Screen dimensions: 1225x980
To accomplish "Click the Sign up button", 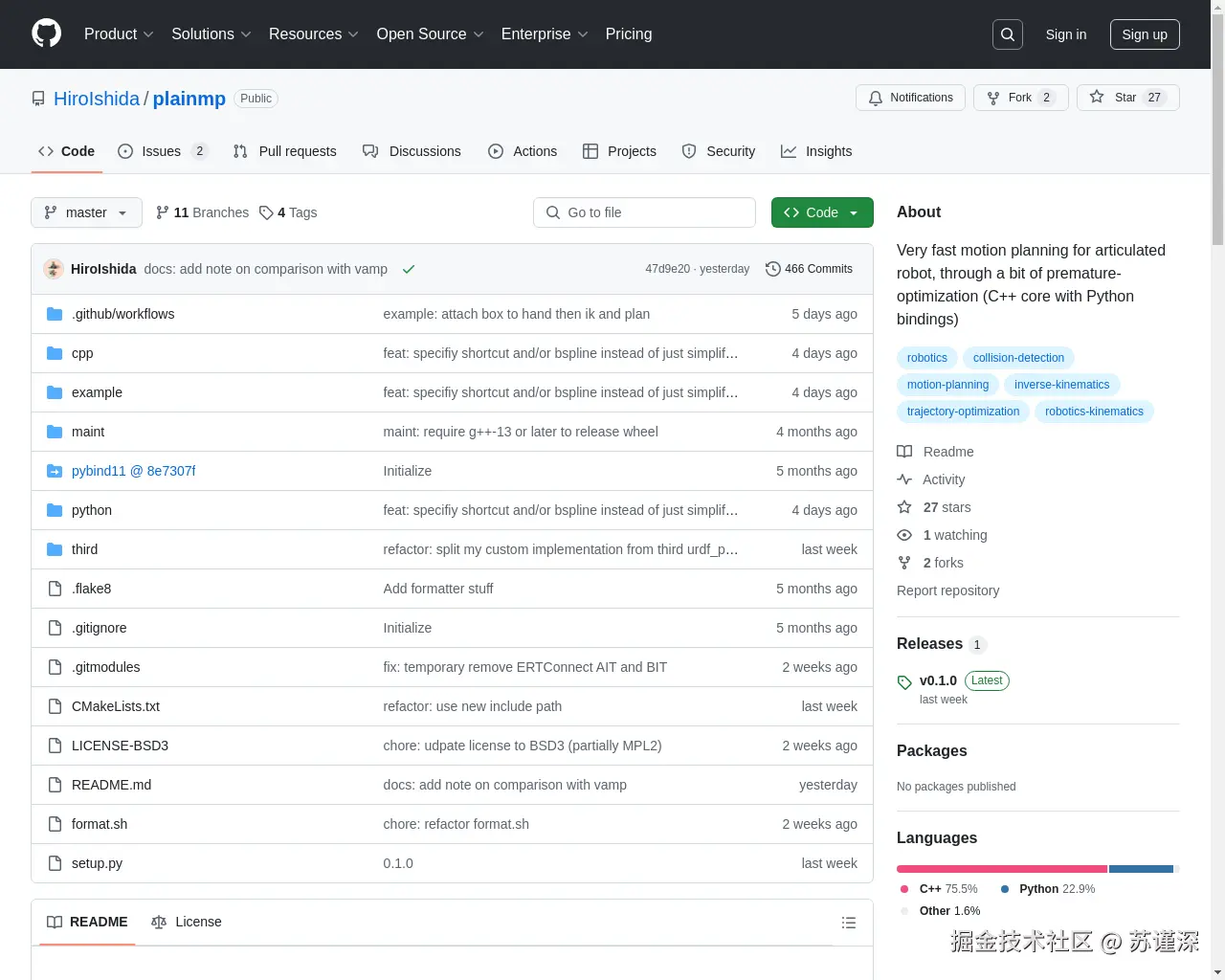I will [x=1145, y=34].
